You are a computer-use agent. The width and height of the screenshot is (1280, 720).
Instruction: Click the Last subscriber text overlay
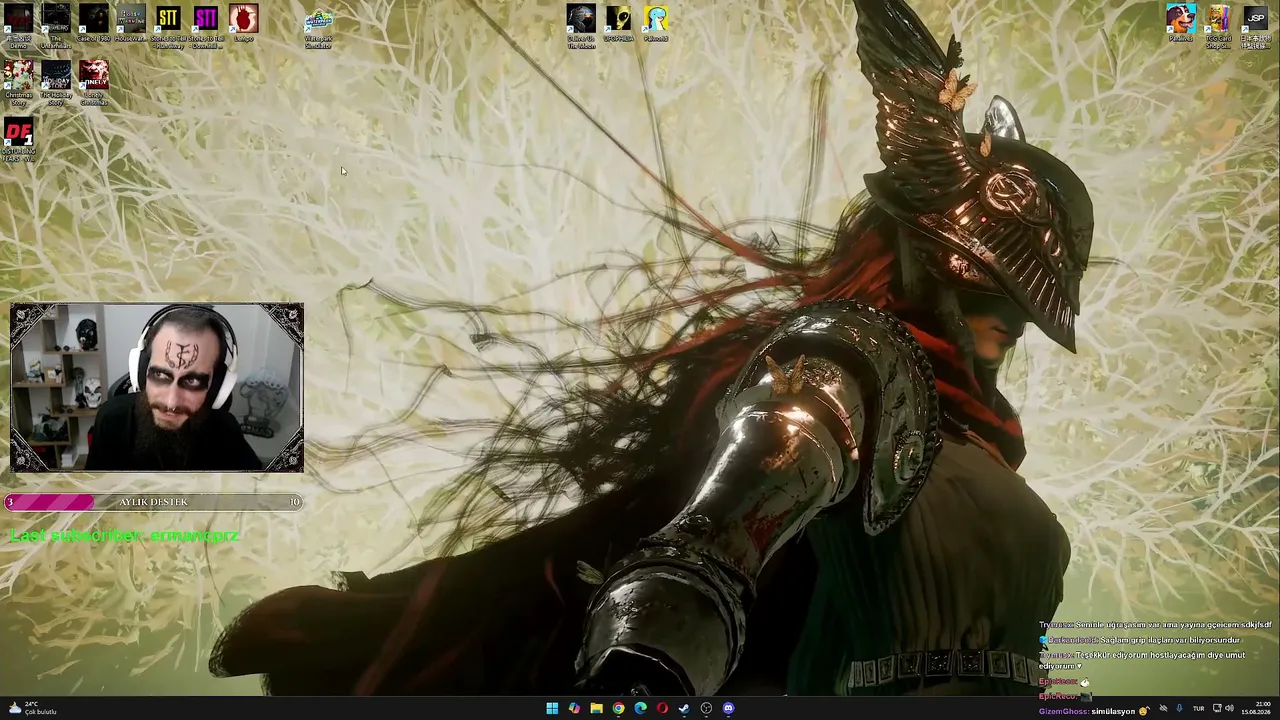tap(124, 536)
